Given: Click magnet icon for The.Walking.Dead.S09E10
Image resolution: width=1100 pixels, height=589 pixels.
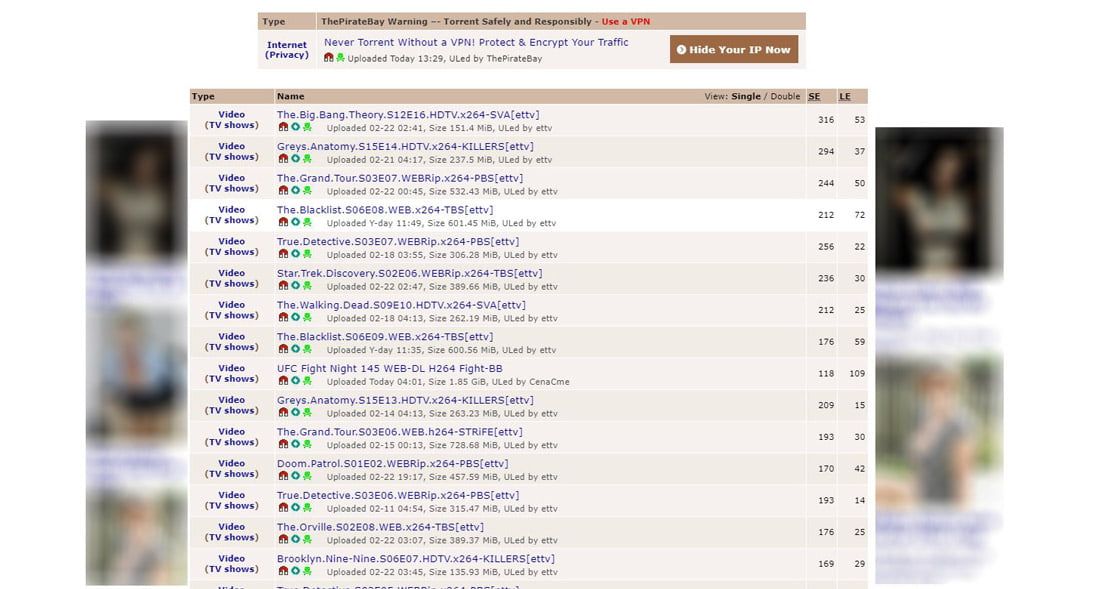Looking at the screenshot, I should tap(283, 317).
